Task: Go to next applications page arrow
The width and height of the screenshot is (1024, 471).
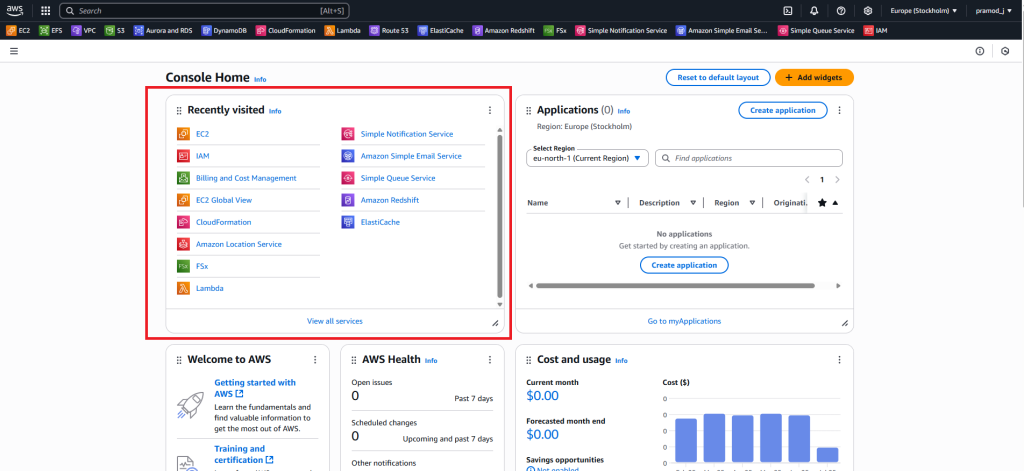Action: [x=837, y=180]
